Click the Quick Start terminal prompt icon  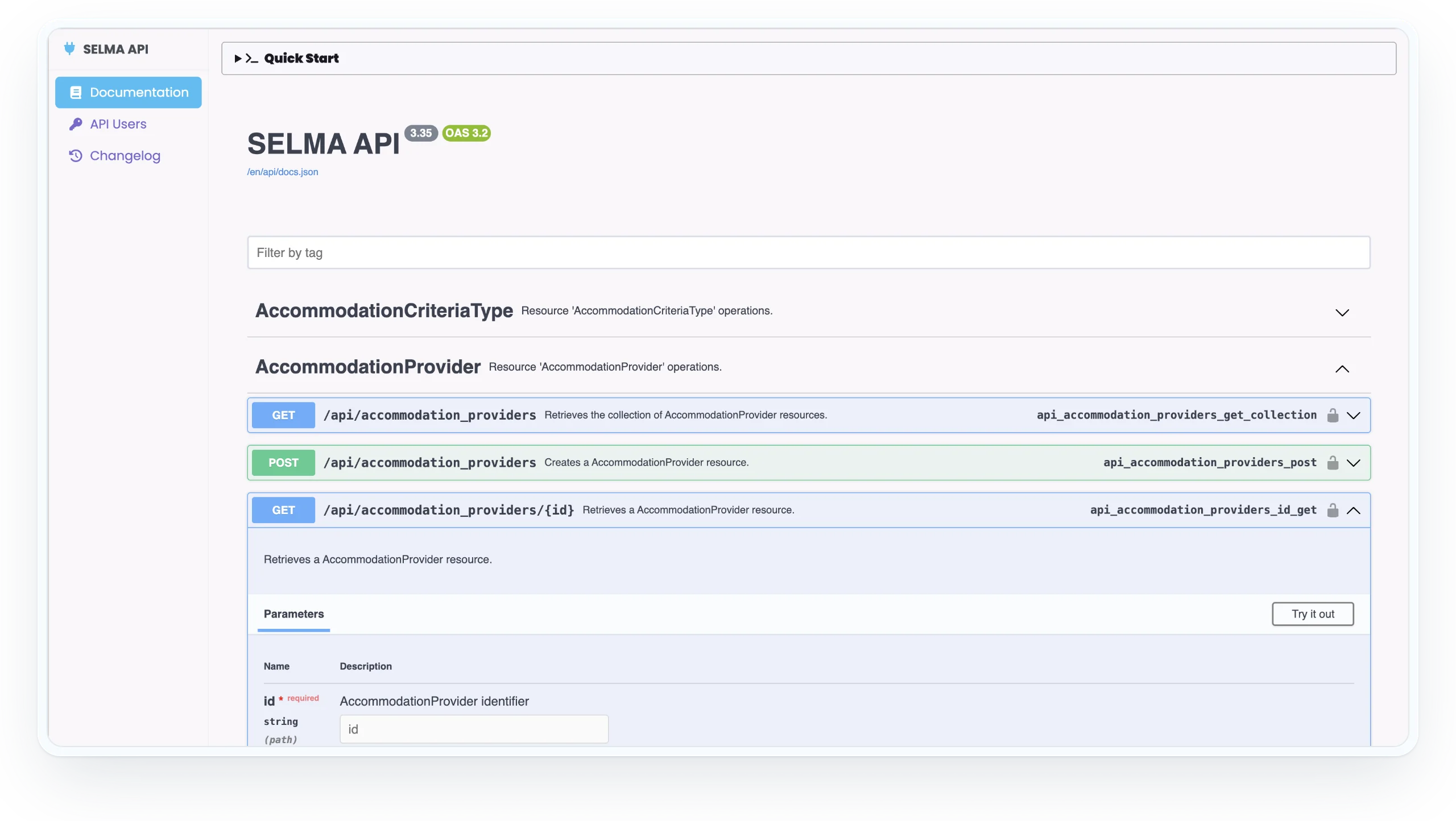coord(252,59)
